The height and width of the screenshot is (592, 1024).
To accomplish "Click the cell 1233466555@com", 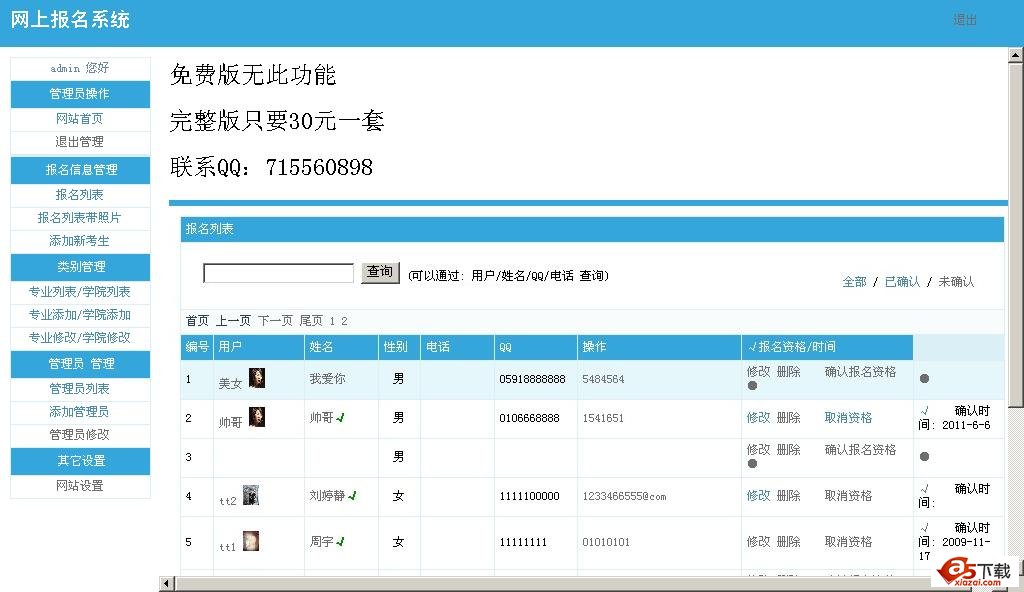I will 624,497.
